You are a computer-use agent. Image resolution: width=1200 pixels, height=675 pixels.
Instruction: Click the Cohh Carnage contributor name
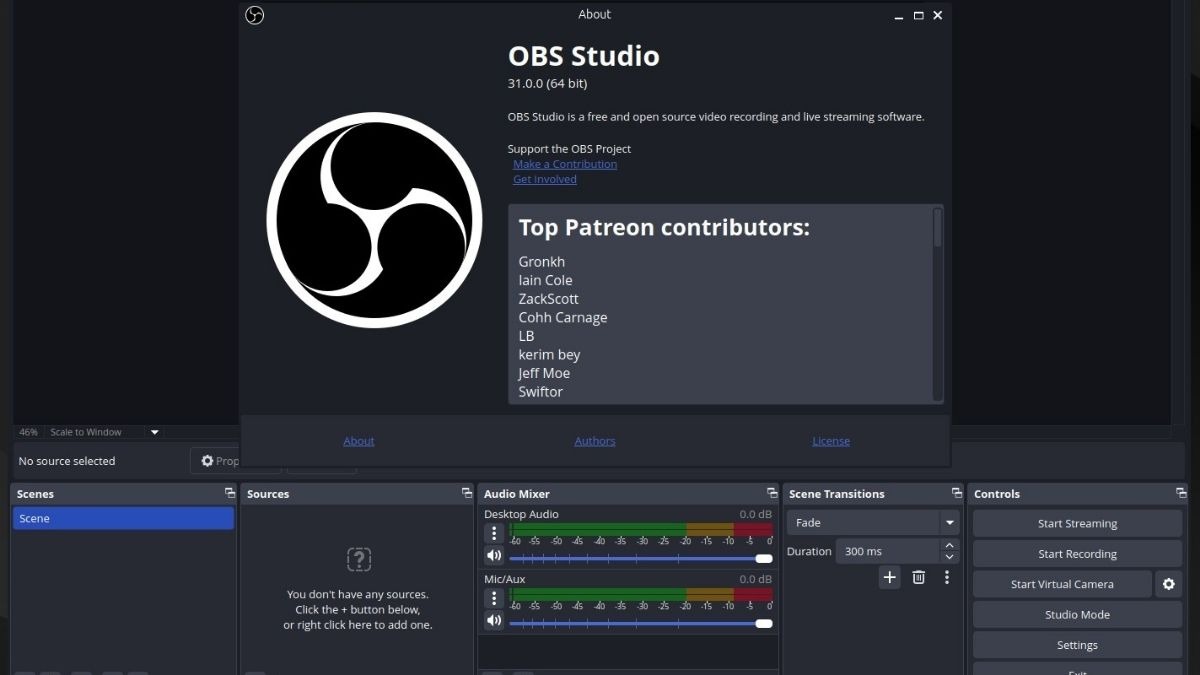coord(563,318)
